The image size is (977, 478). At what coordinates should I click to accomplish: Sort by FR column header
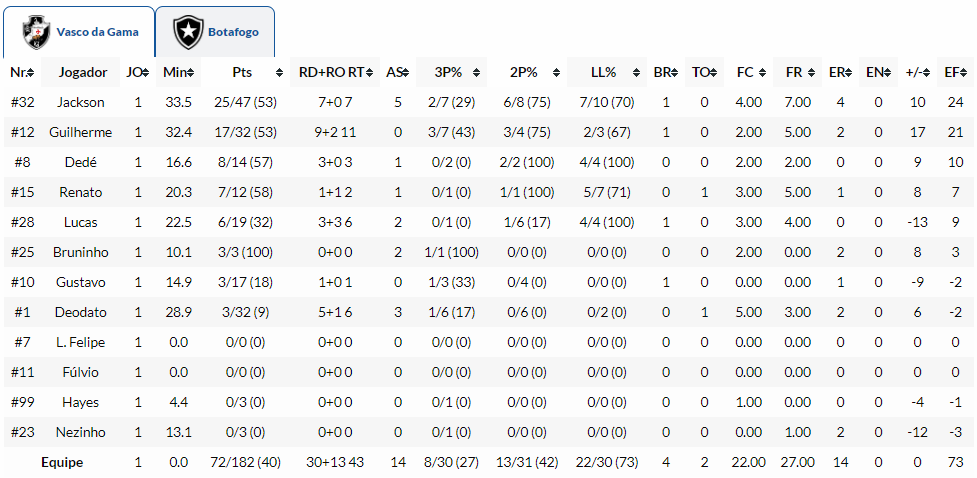[794, 73]
